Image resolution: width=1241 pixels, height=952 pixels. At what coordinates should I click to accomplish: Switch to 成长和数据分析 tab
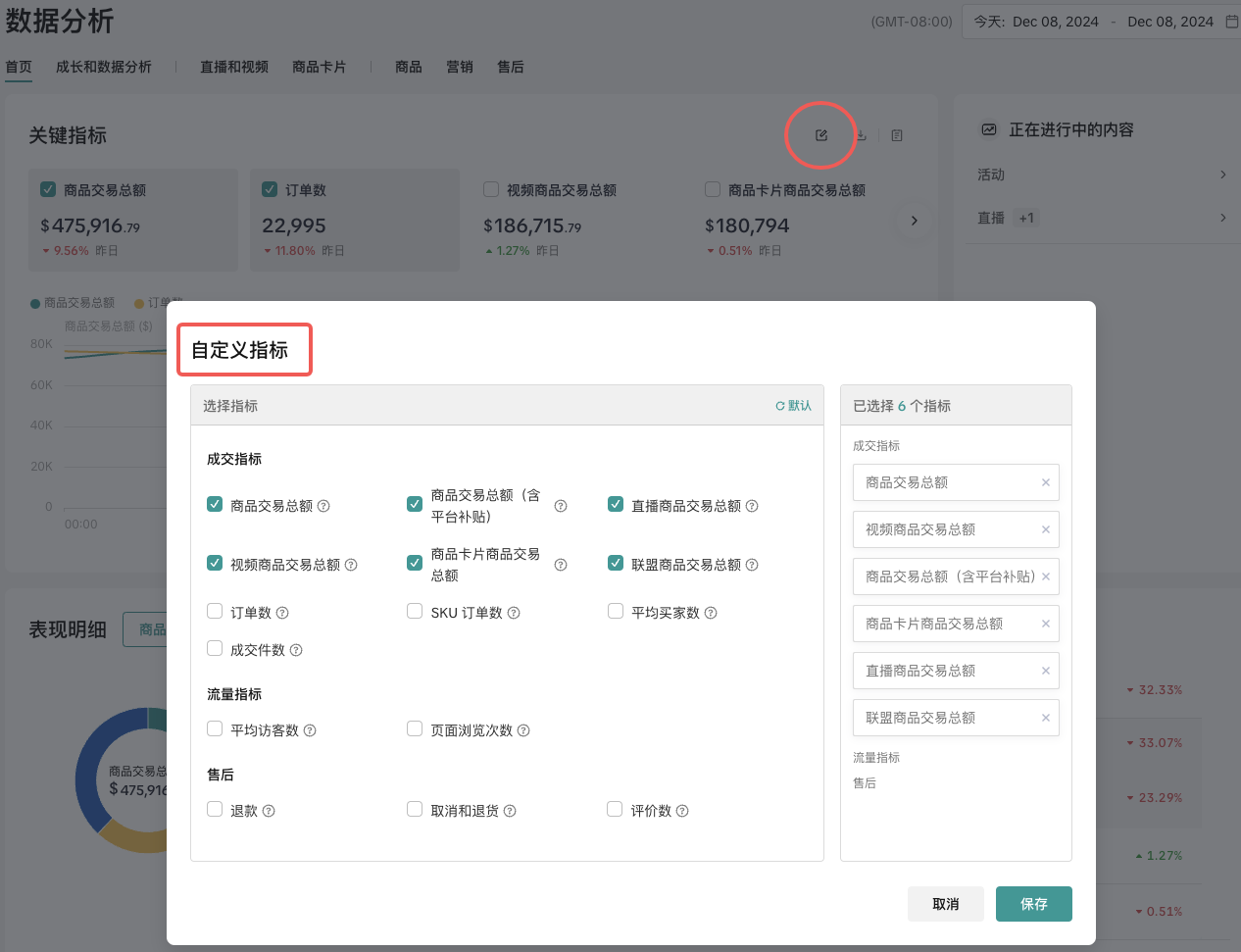104,67
